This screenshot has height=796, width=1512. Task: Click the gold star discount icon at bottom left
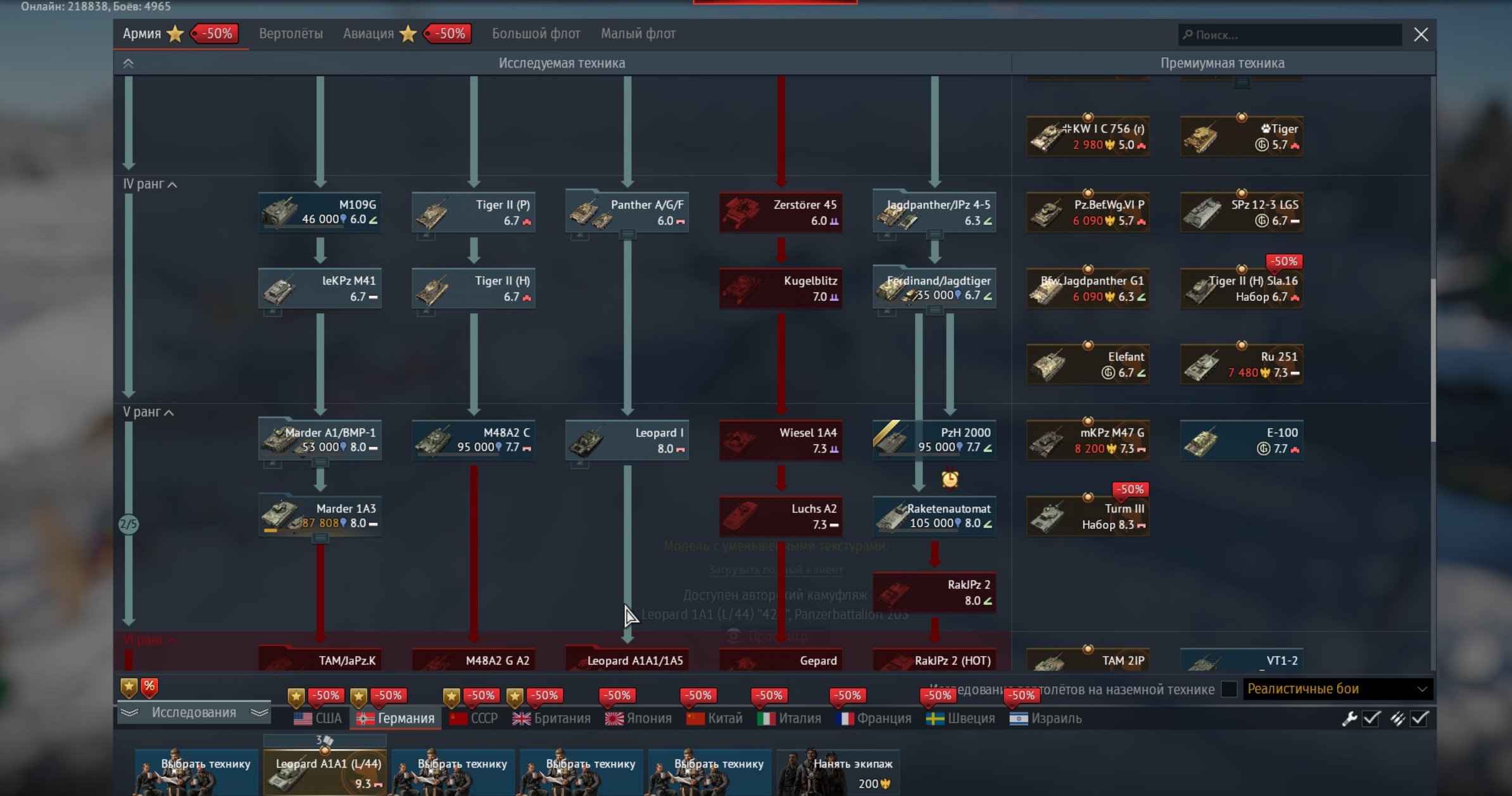click(129, 687)
